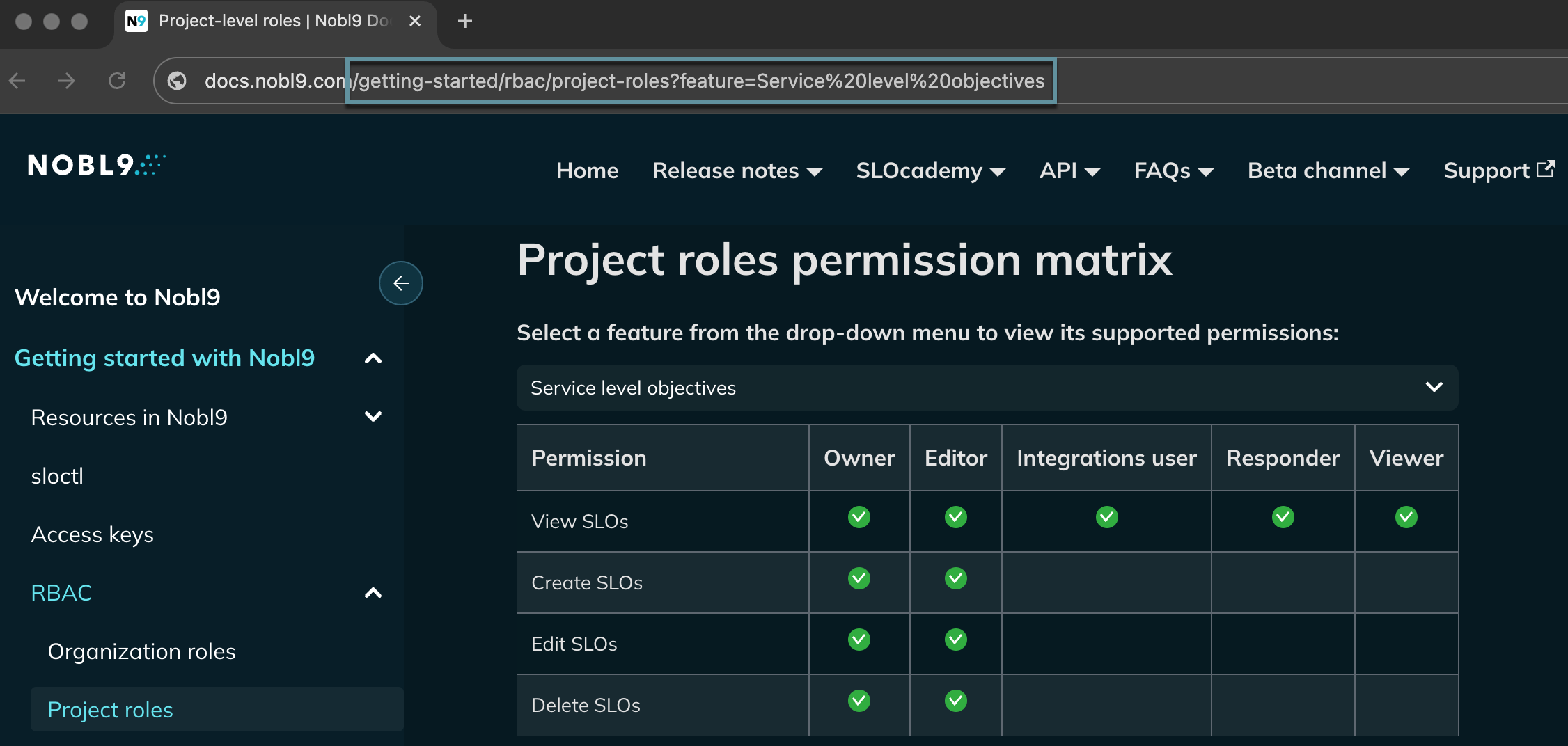The image size is (1568, 746).
Task: Open Getting started with Nobl9 link
Action: coord(165,358)
